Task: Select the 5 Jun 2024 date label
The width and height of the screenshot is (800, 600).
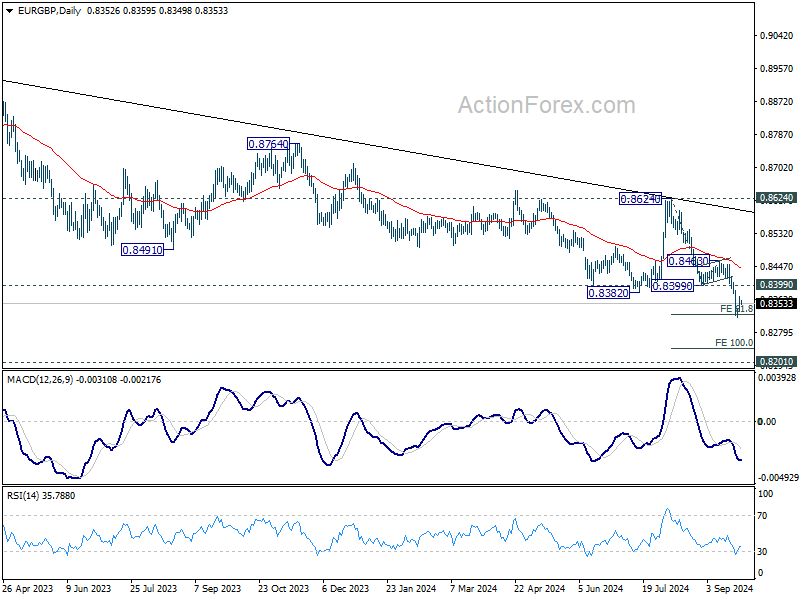Action: tap(601, 588)
